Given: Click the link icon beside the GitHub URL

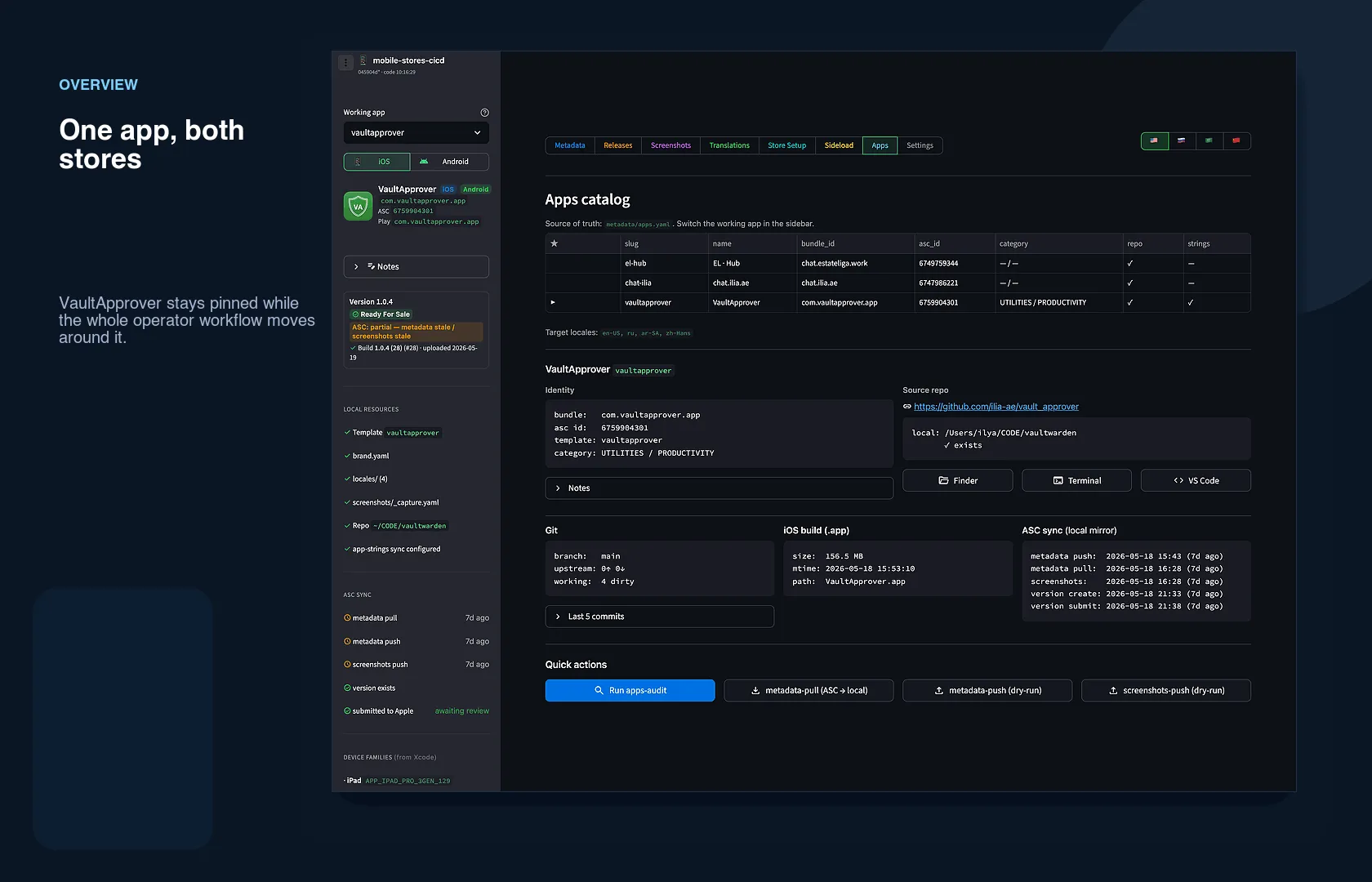Looking at the screenshot, I should pos(906,407).
